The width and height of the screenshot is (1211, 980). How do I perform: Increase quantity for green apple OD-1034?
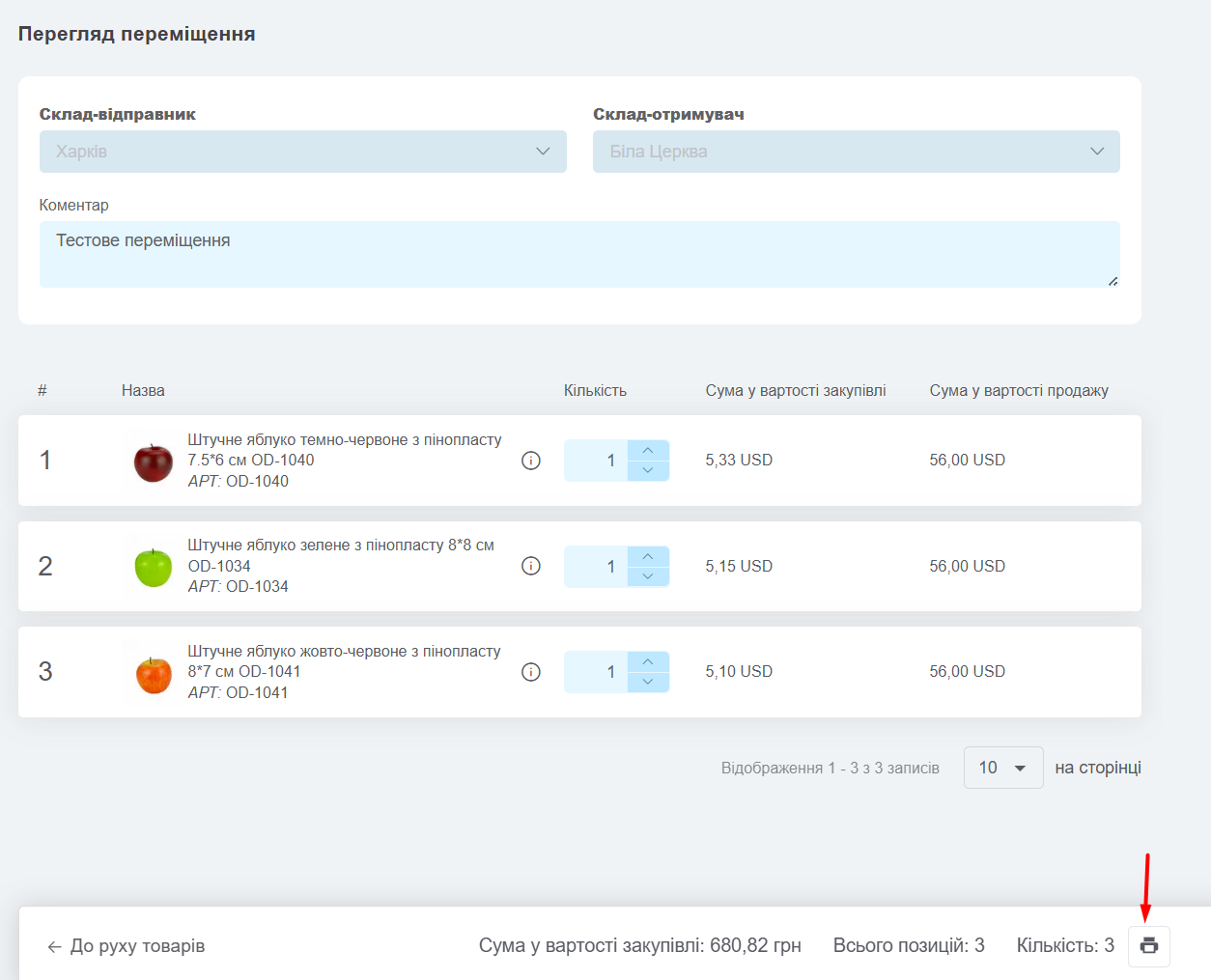pyautogui.click(x=648, y=556)
